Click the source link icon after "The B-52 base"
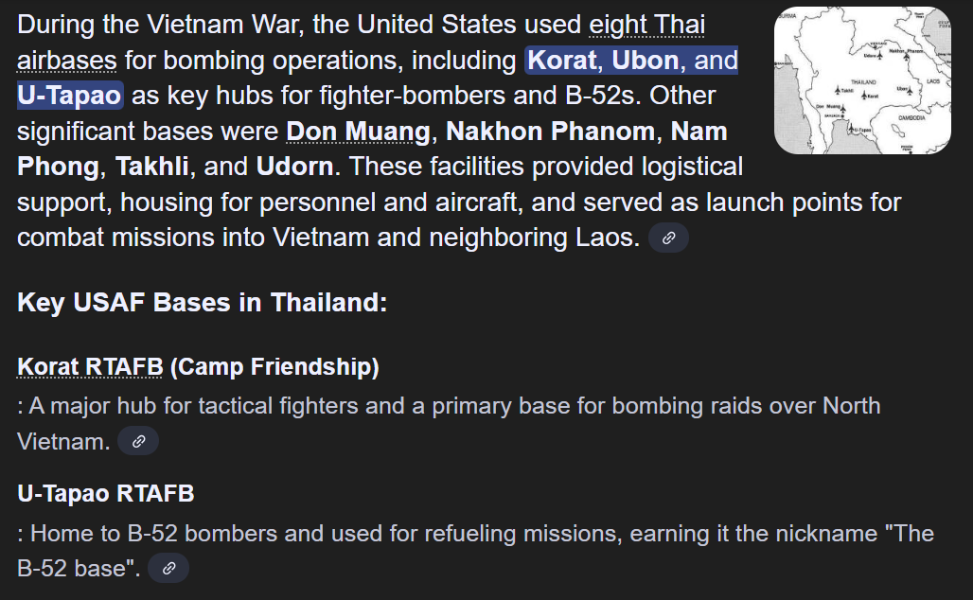The image size is (973, 600). [x=168, y=568]
